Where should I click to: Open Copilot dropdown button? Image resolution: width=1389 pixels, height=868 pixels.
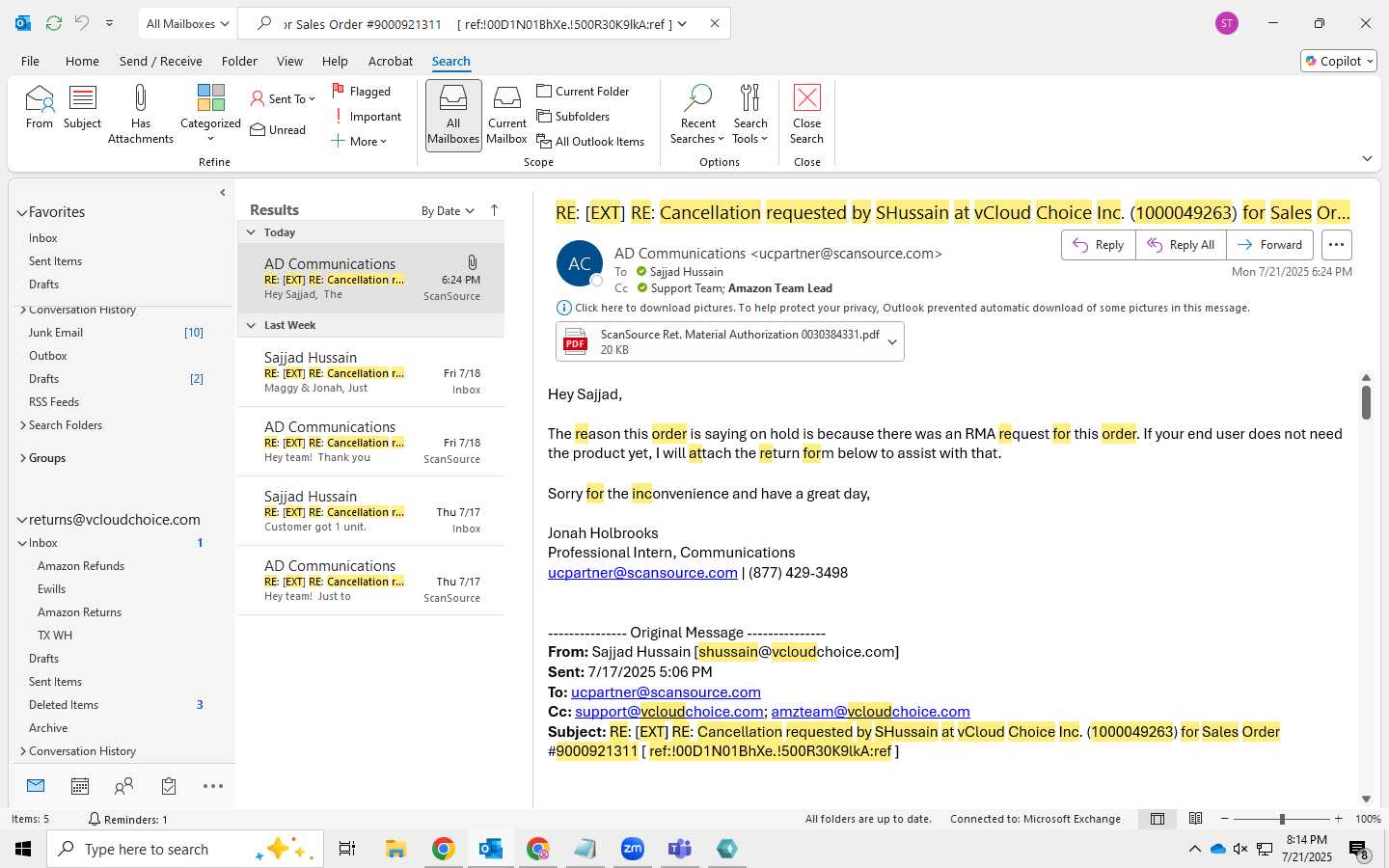(1339, 61)
